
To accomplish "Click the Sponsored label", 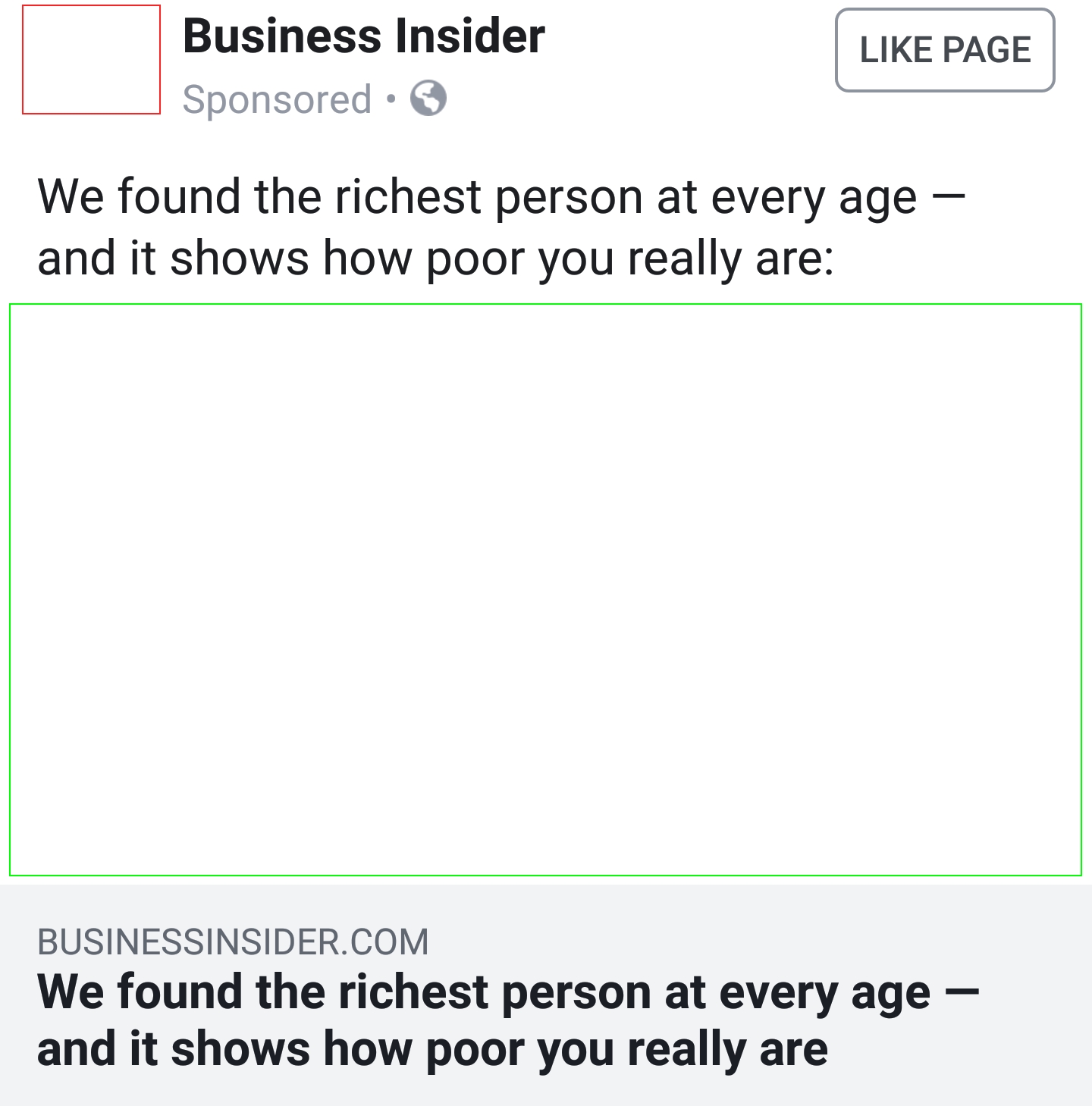I will (x=278, y=100).
